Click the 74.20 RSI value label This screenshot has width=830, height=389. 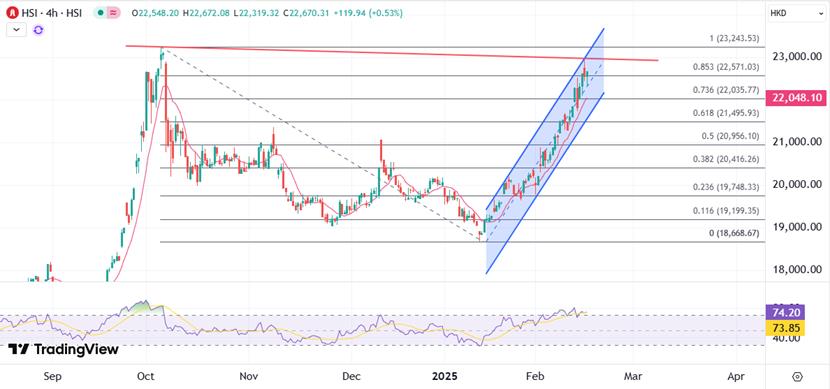(x=785, y=312)
